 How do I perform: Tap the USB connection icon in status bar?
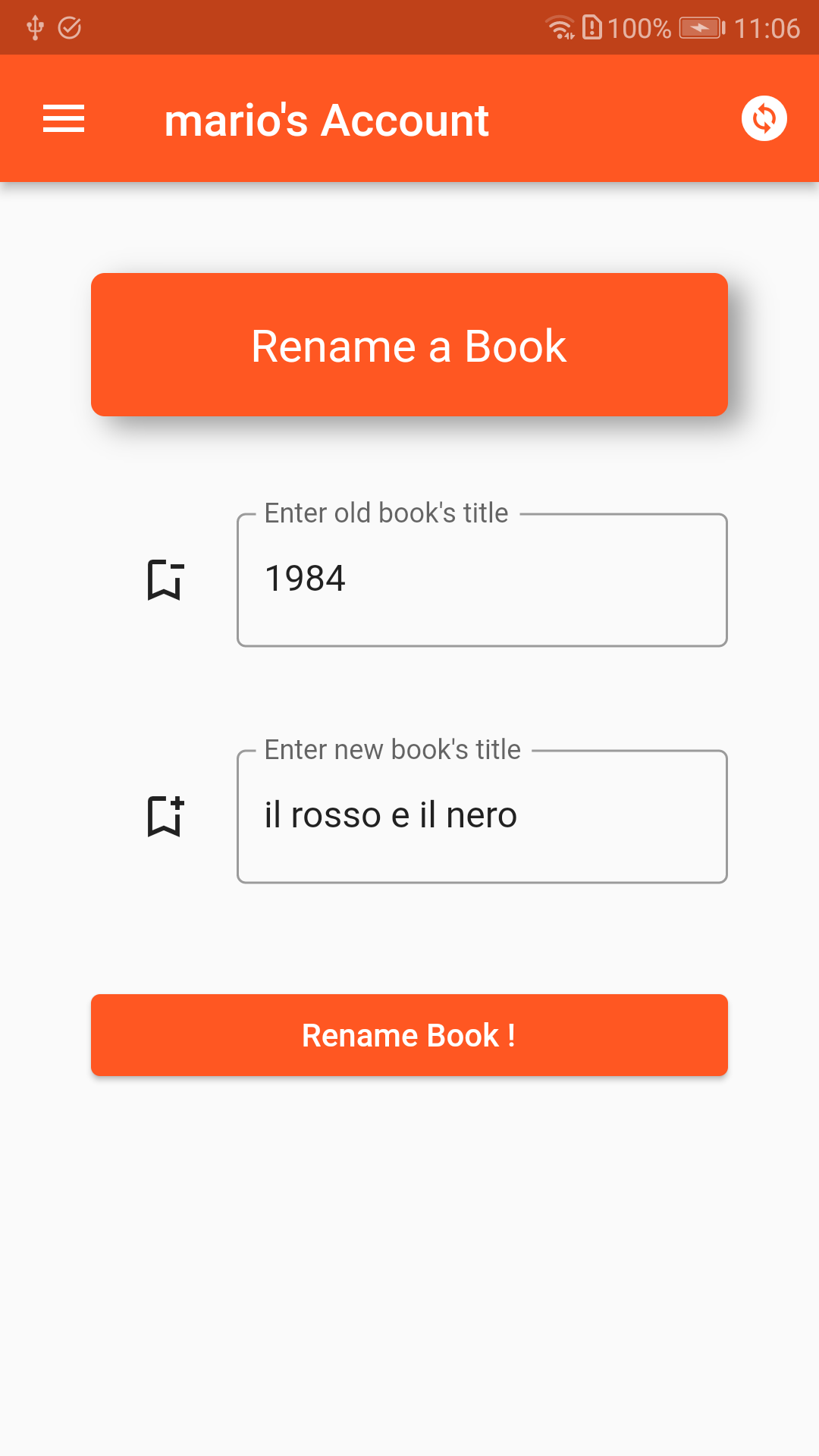coord(34,27)
